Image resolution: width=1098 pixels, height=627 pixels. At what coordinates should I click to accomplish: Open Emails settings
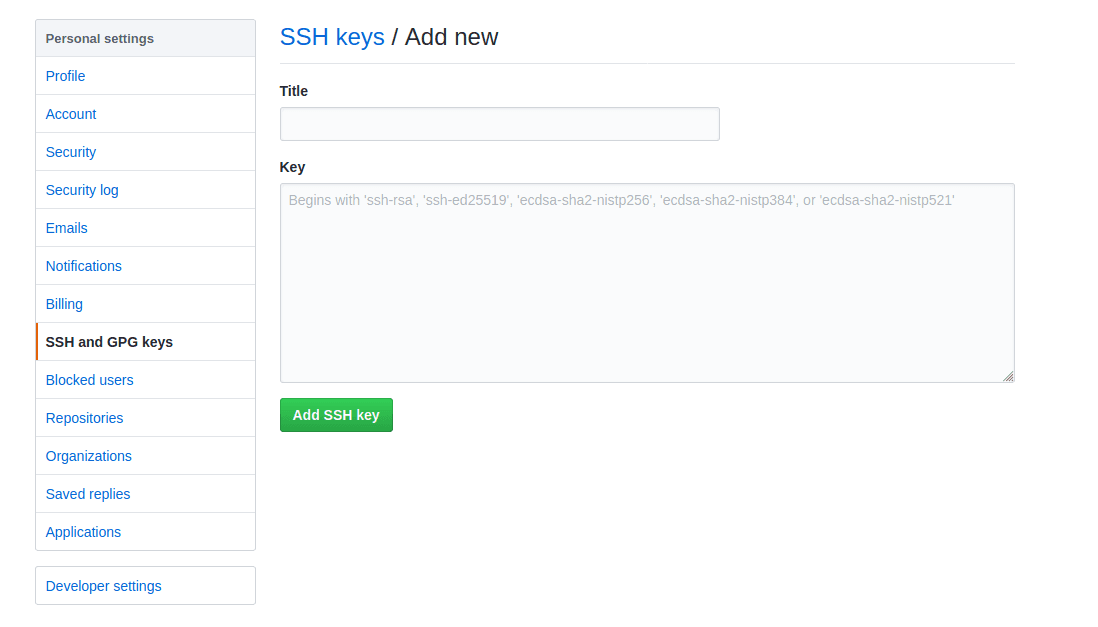[x=67, y=228]
